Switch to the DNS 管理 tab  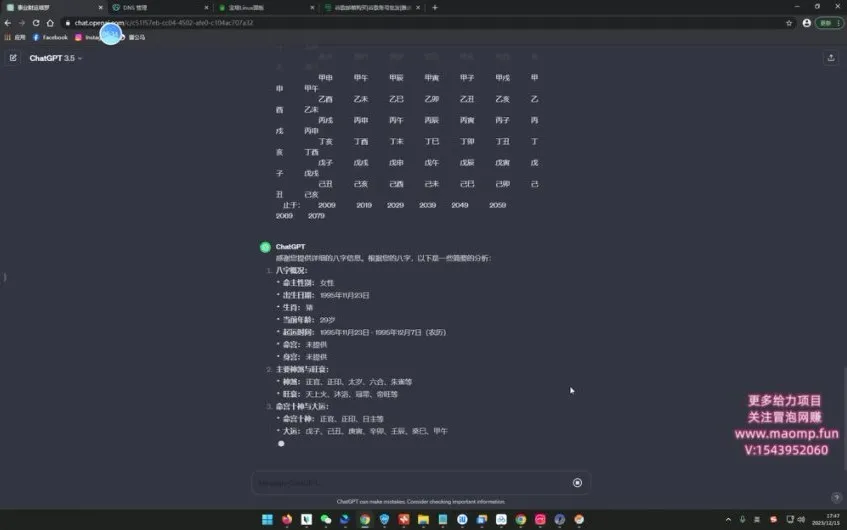(x=155, y=7)
